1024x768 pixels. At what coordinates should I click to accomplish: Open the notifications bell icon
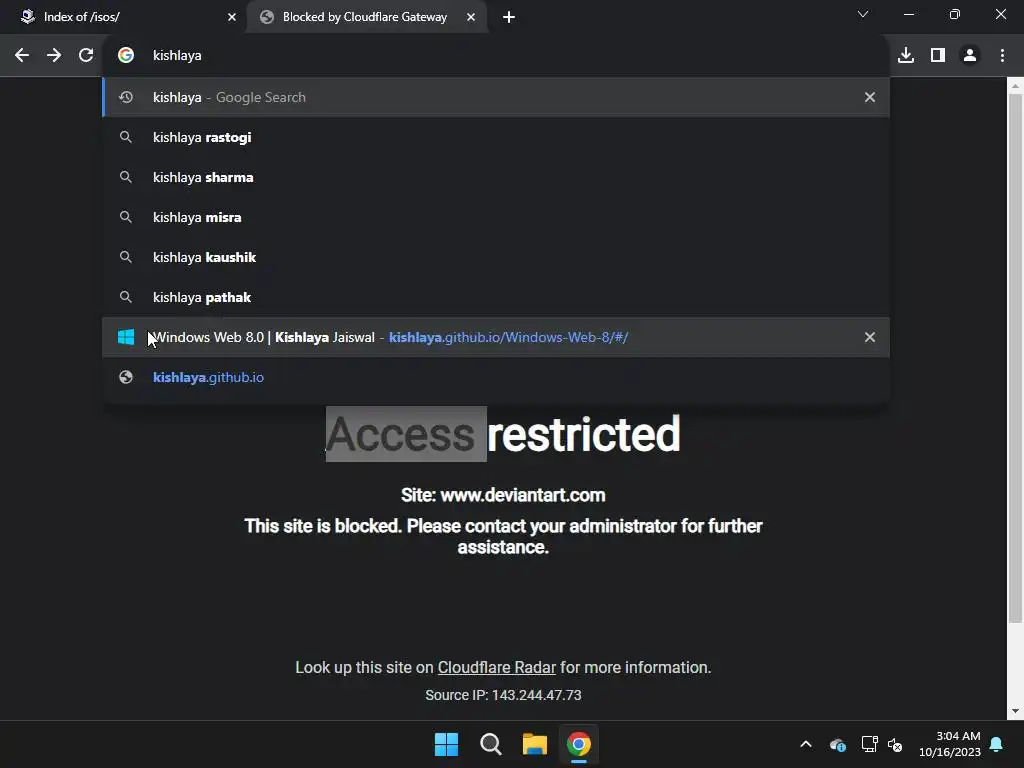(x=997, y=744)
